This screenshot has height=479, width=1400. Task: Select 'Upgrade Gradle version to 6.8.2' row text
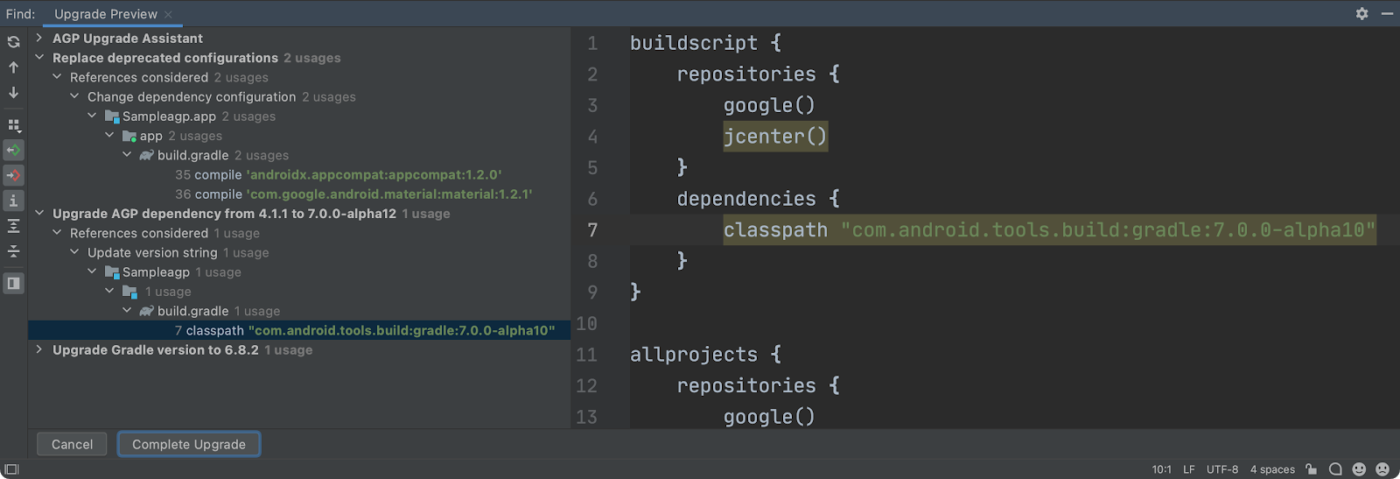click(x=156, y=350)
